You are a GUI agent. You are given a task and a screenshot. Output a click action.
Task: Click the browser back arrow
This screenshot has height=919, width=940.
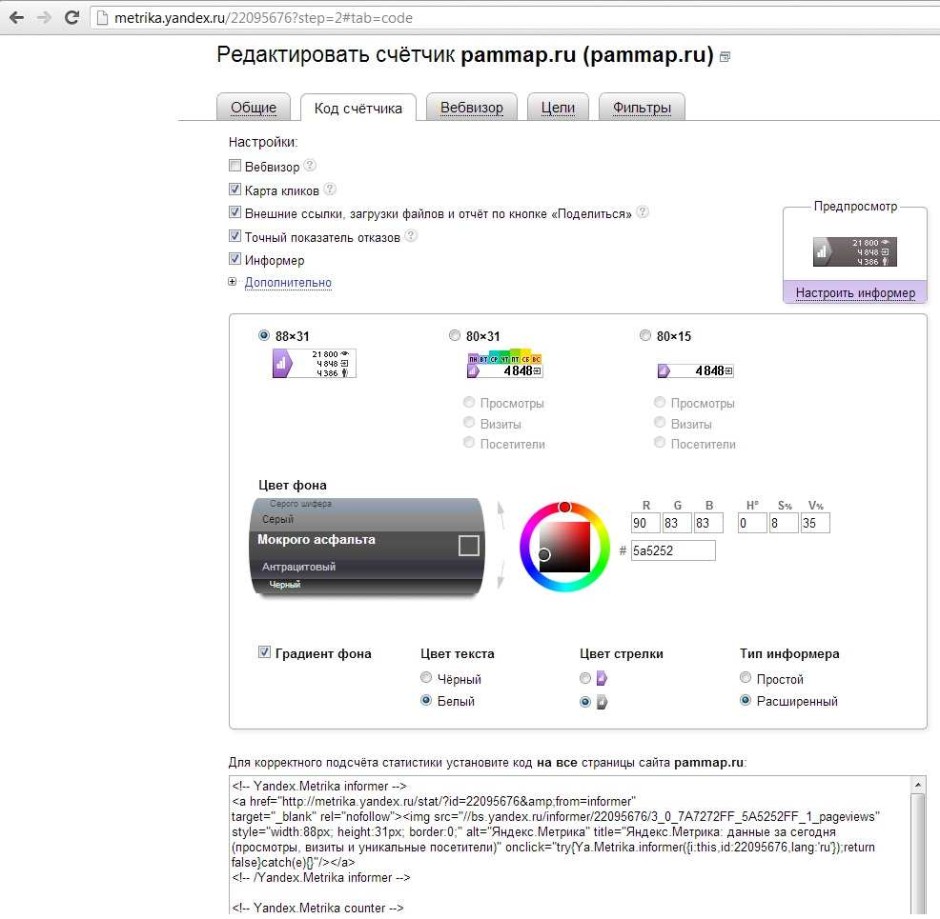(x=17, y=18)
